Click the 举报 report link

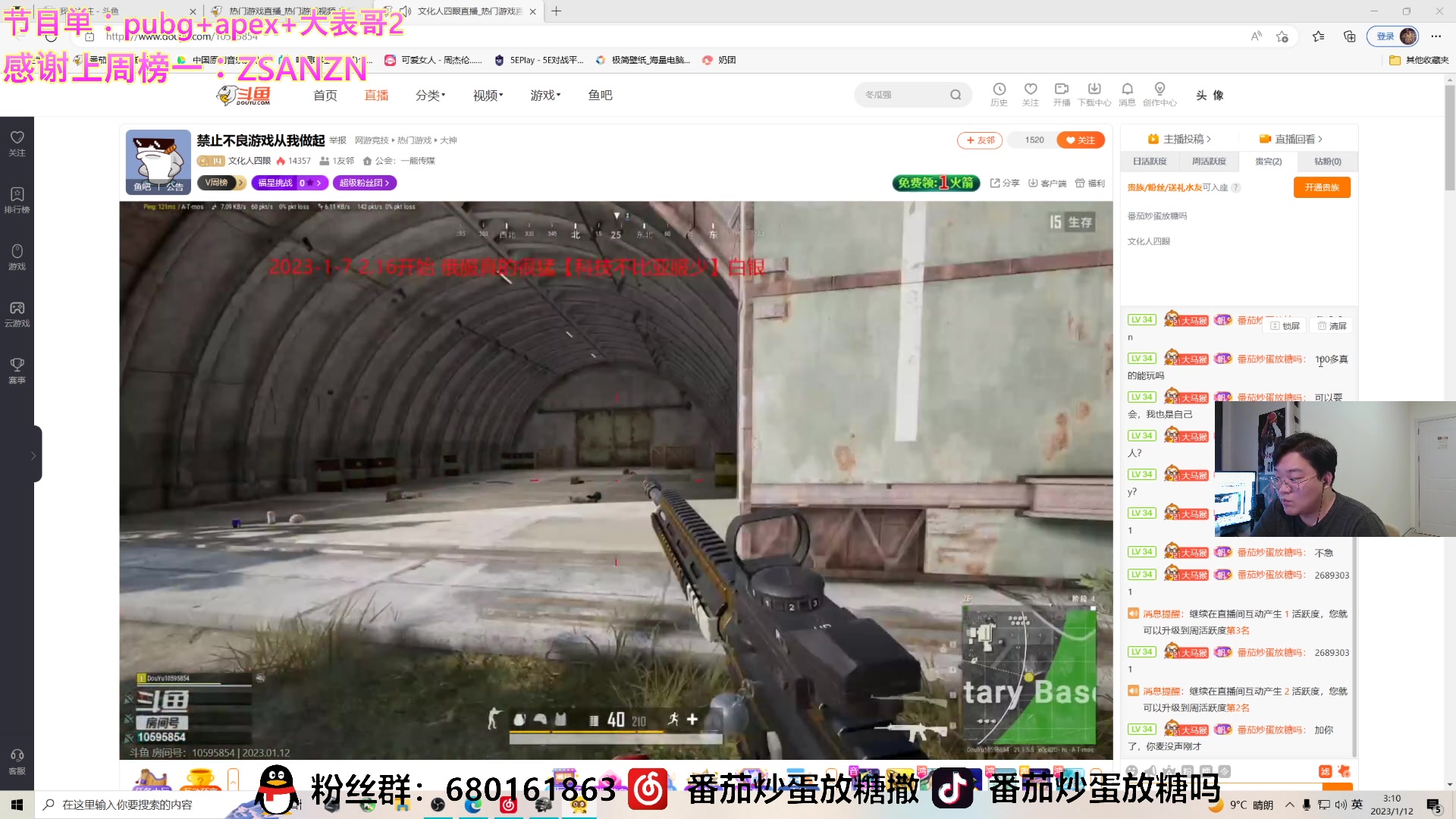337,140
